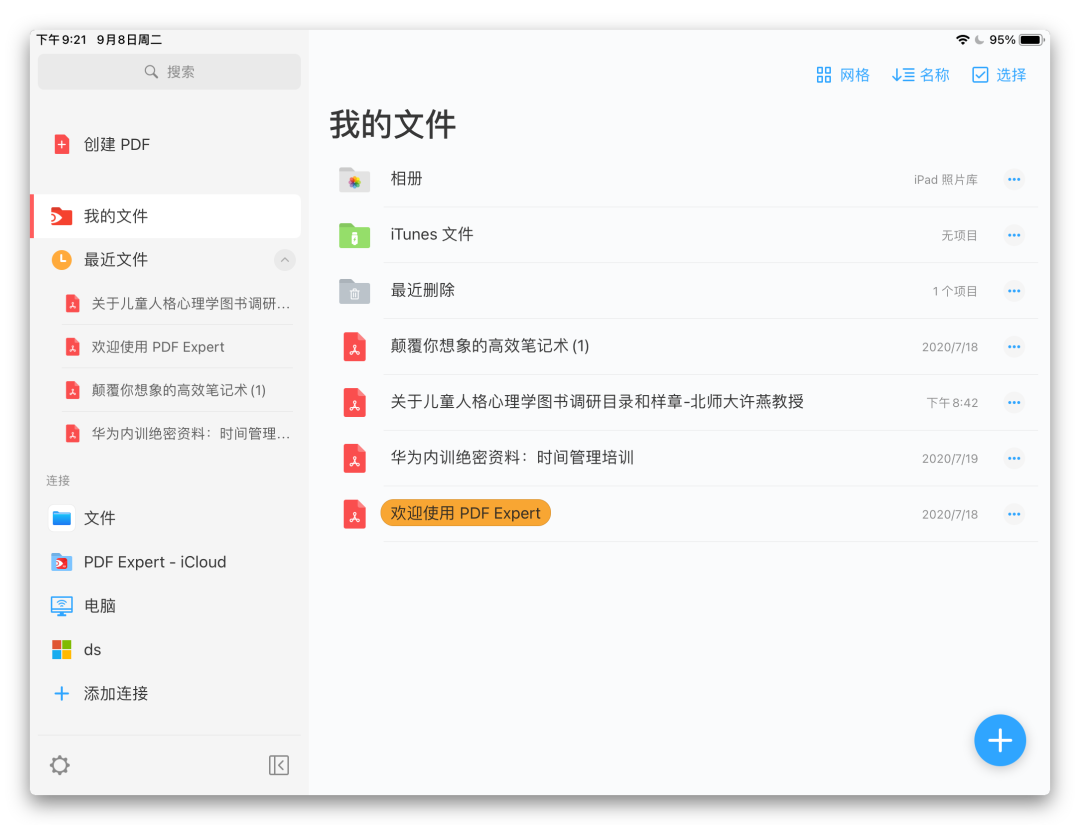Click PDF icon of 关于儿童人格心理学图书调研目录
This screenshot has height=825, width=1080.
(355, 403)
